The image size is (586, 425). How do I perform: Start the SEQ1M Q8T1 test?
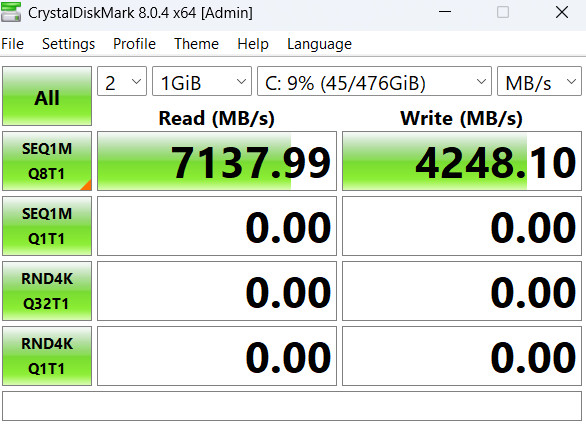pos(47,161)
